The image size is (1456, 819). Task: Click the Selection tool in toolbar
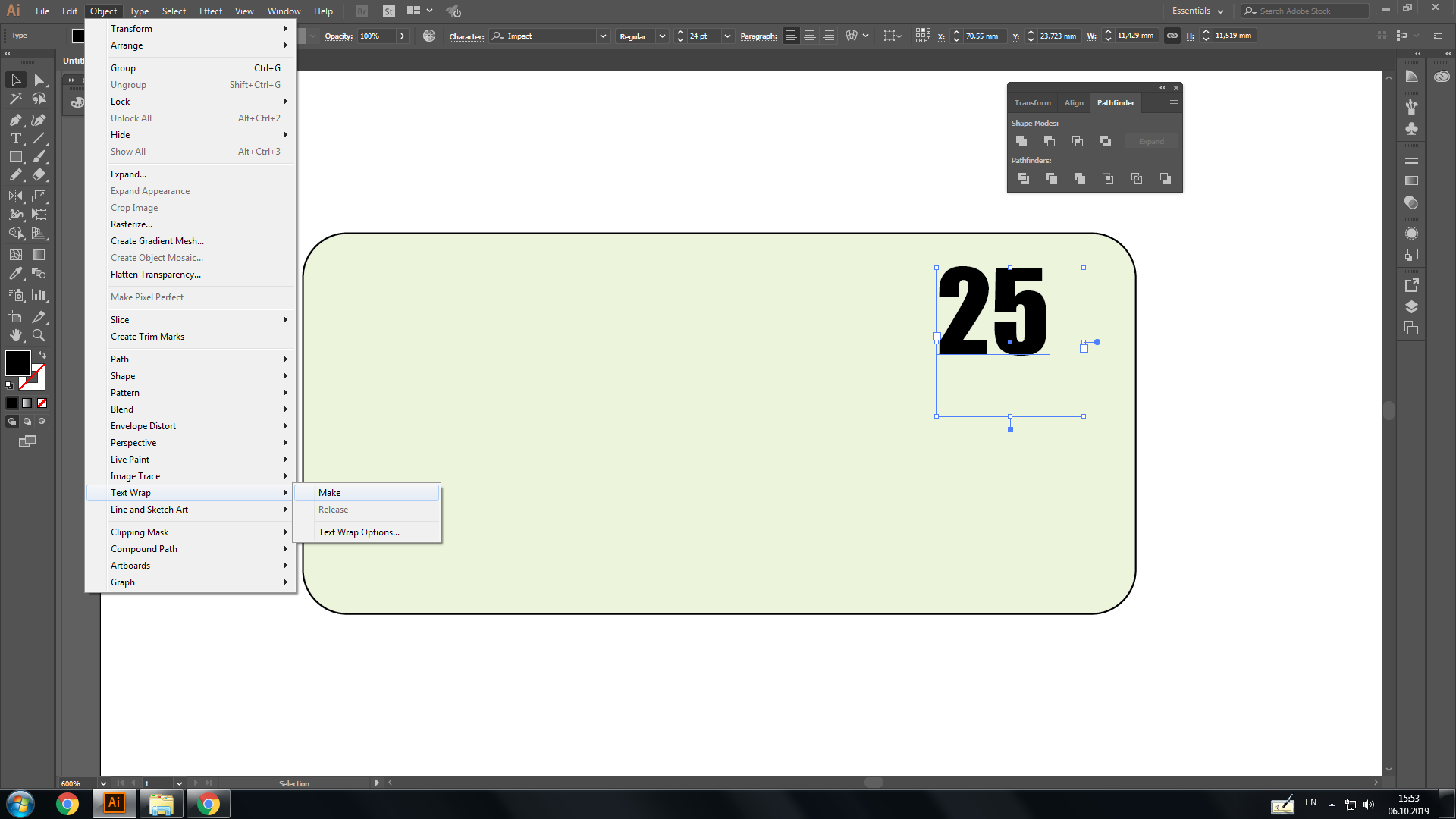tap(15, 79)
